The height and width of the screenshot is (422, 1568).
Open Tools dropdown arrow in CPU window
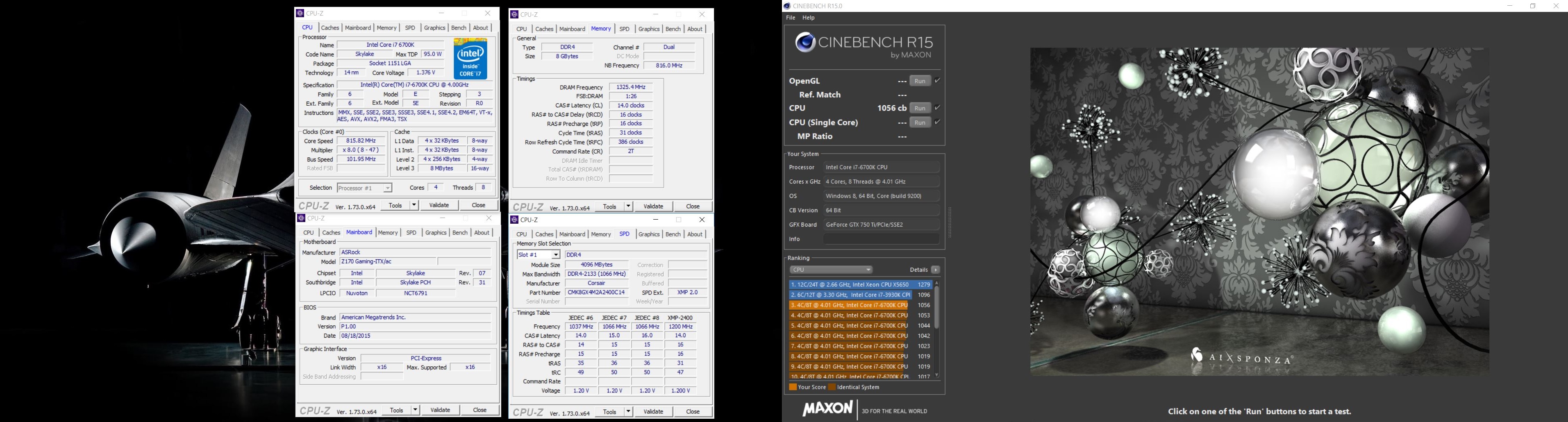click(x=414, y=205)
